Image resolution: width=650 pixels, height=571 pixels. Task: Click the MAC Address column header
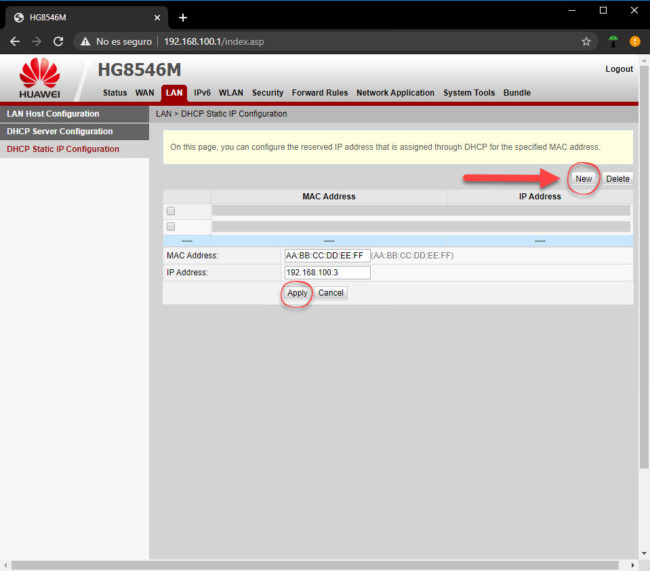coord(329,197)
